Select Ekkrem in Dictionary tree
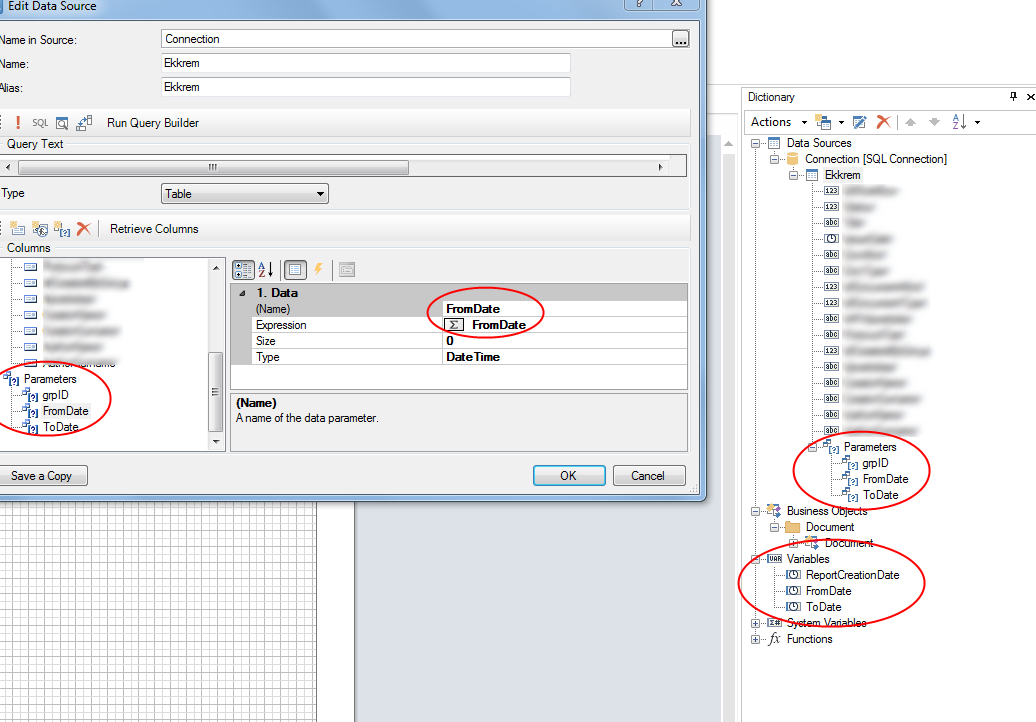1036x722 pixels. (842, 175)
